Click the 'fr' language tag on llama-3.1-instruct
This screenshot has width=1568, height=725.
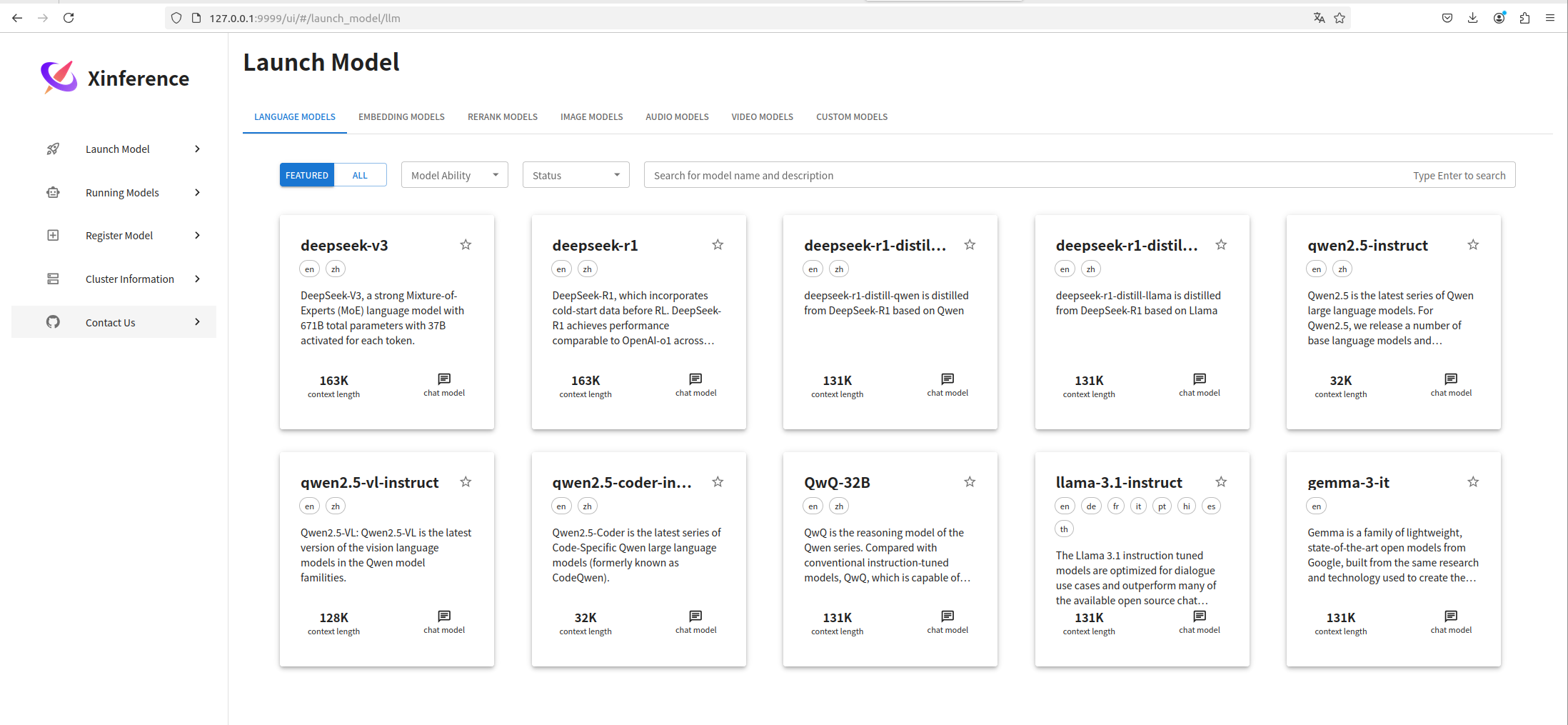tap(1116, 506)
